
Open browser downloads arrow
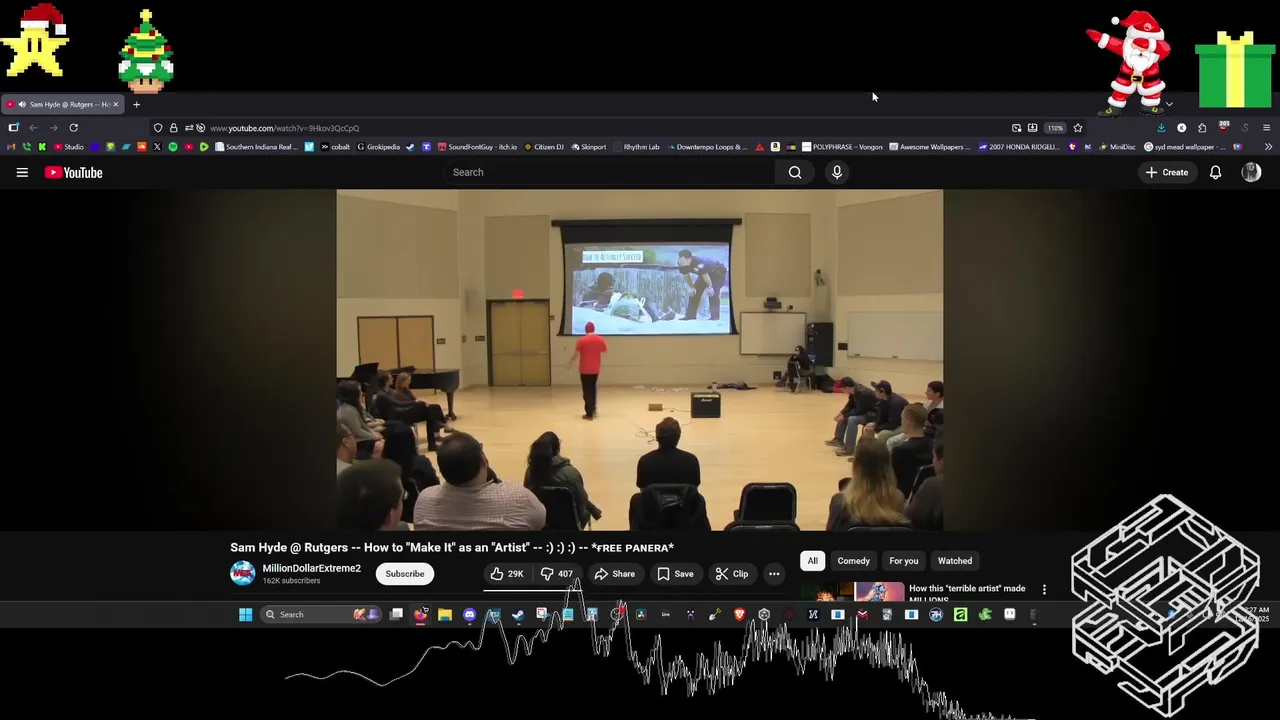(1161, 128)
